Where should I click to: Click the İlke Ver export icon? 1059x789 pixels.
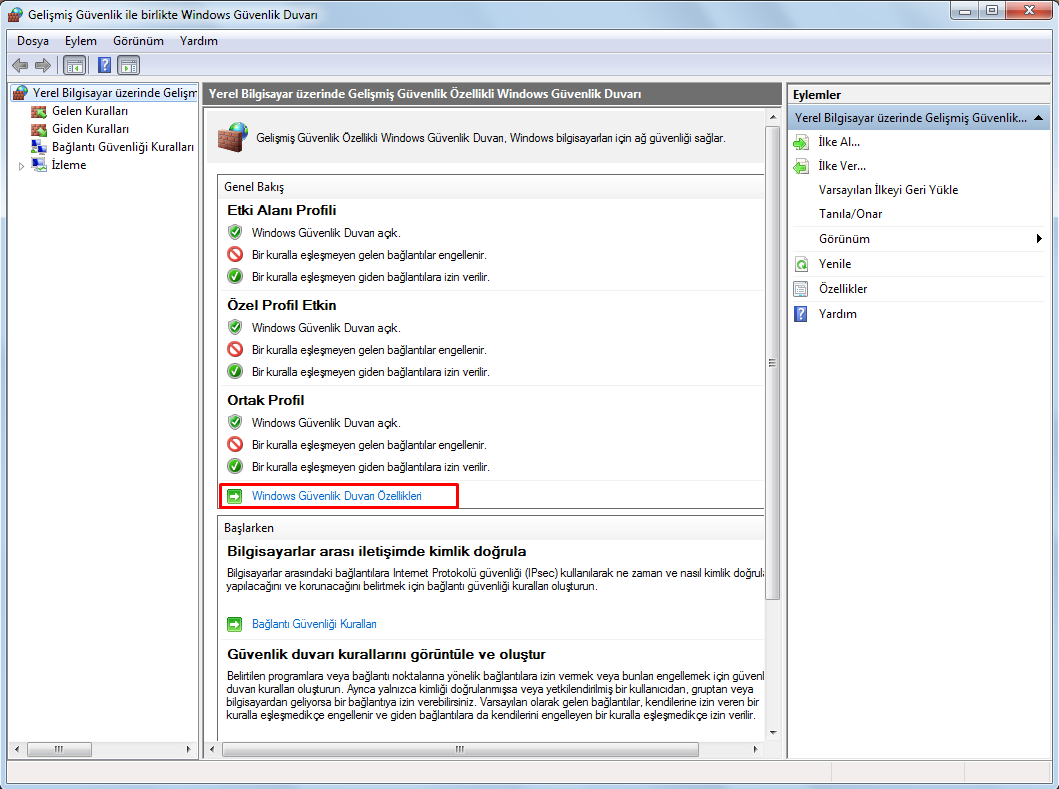tap(801, 166)
